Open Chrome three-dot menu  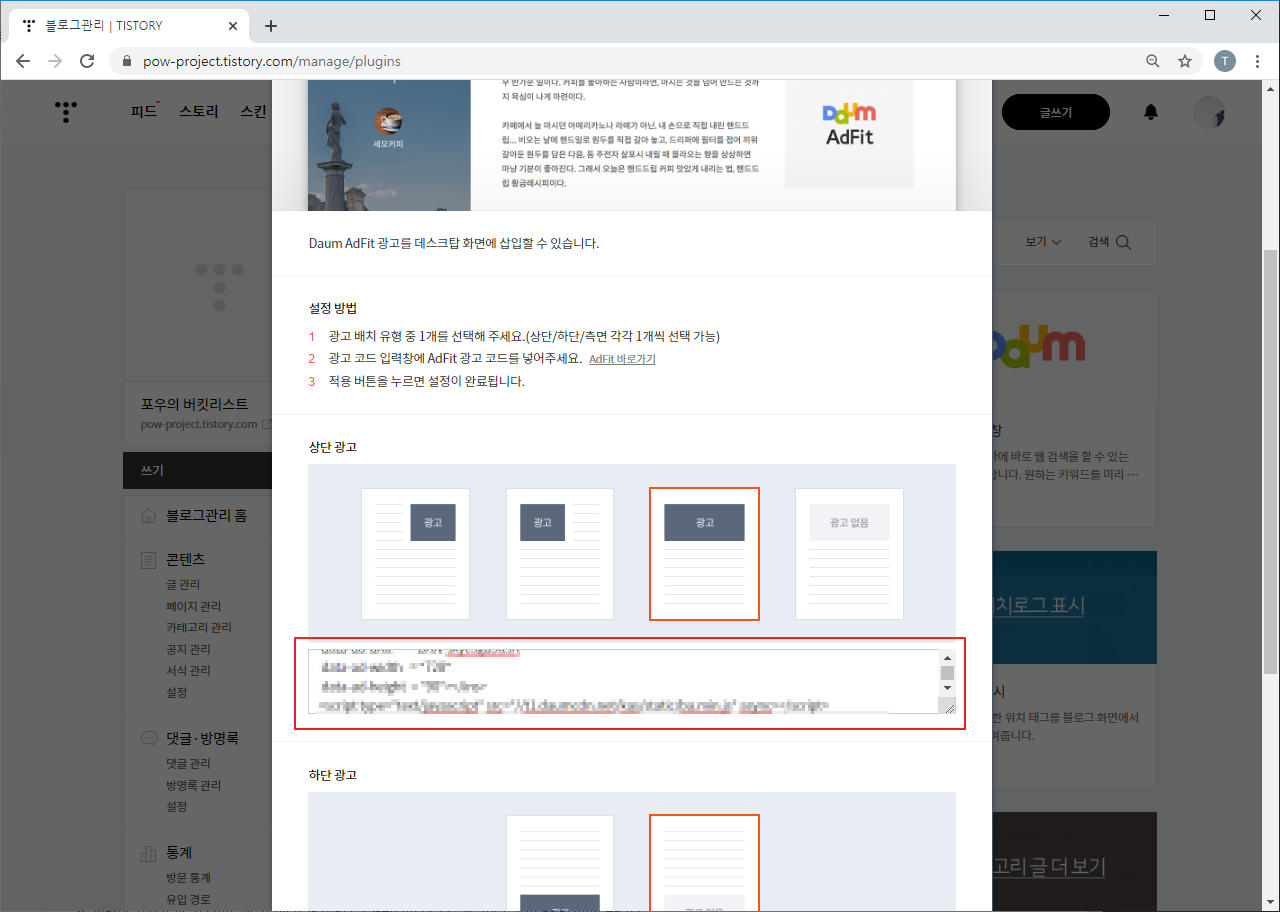point(1257,61)
